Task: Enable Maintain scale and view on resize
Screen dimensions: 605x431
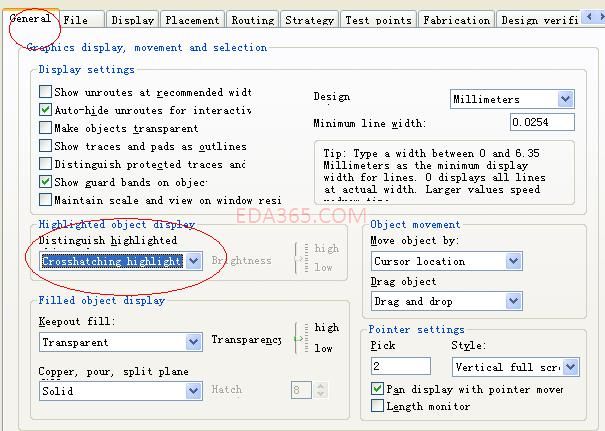Action: click(x=46, y=200)
